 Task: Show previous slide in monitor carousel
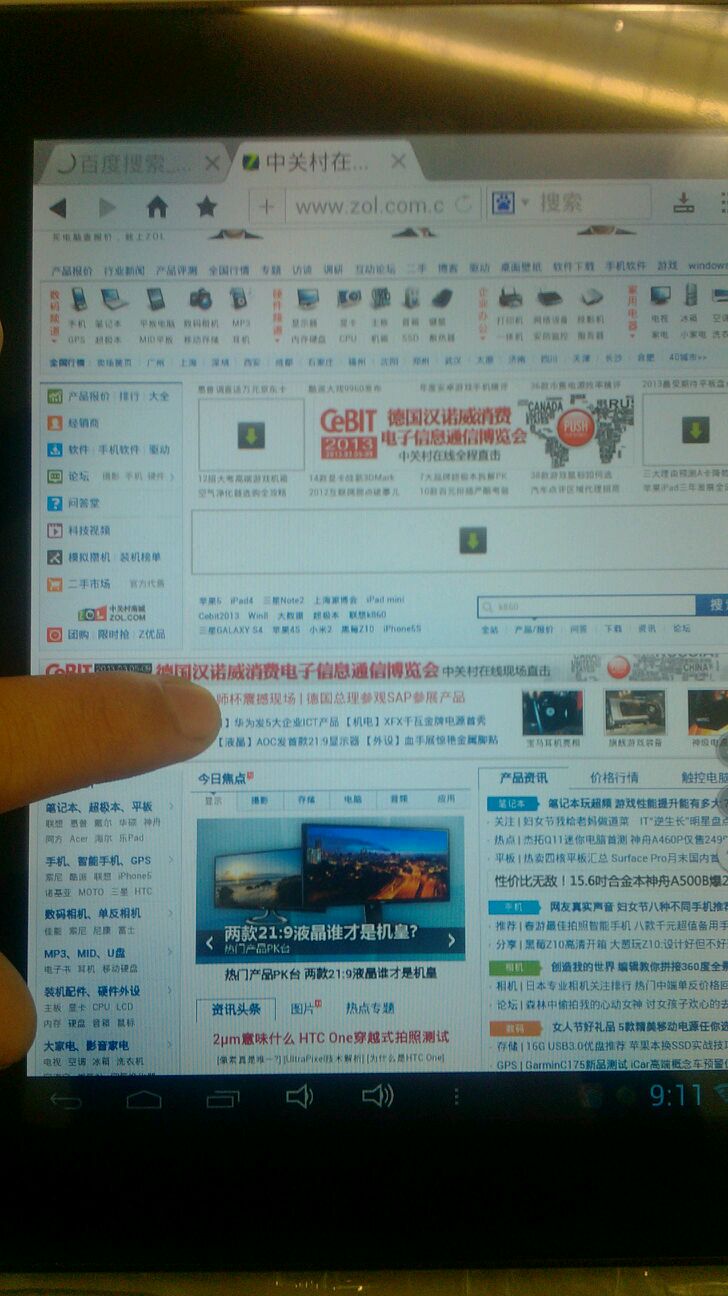209,941
